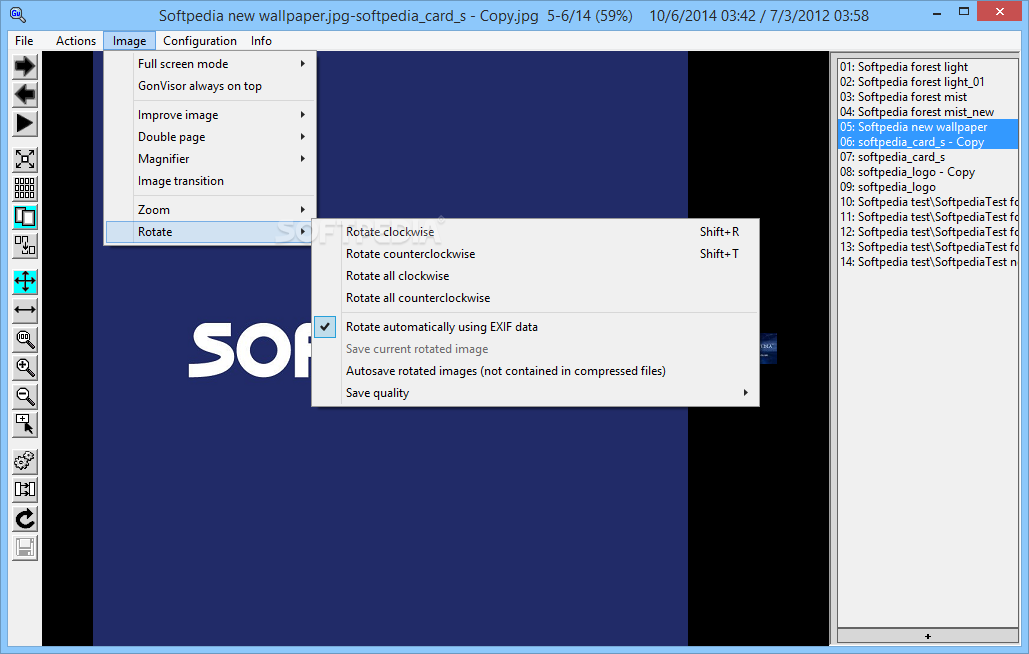Select 01: Softpedia forest light in file list

tap(928, 67)
